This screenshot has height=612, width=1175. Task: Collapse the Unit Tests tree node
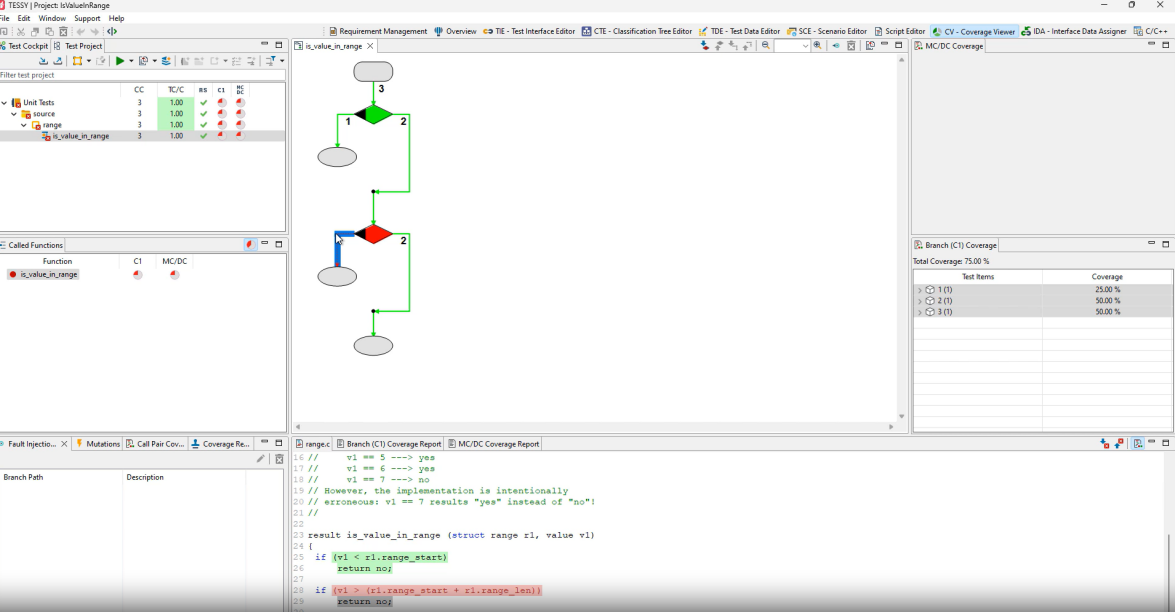(5, 103)
